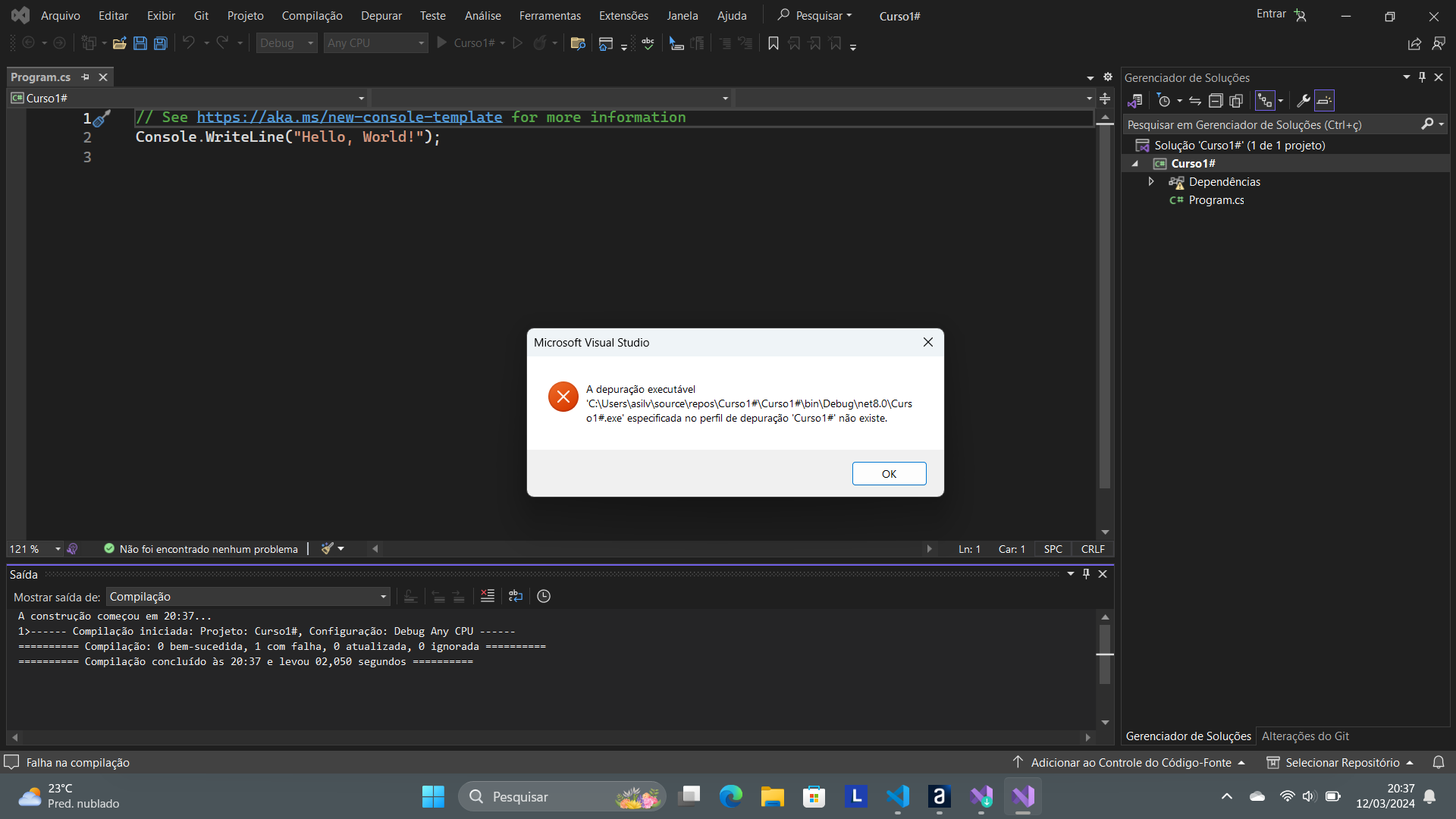1456x819 pixels.
Task: Open search options dropdown in Solution Explorer
Action: (1442, 124)
